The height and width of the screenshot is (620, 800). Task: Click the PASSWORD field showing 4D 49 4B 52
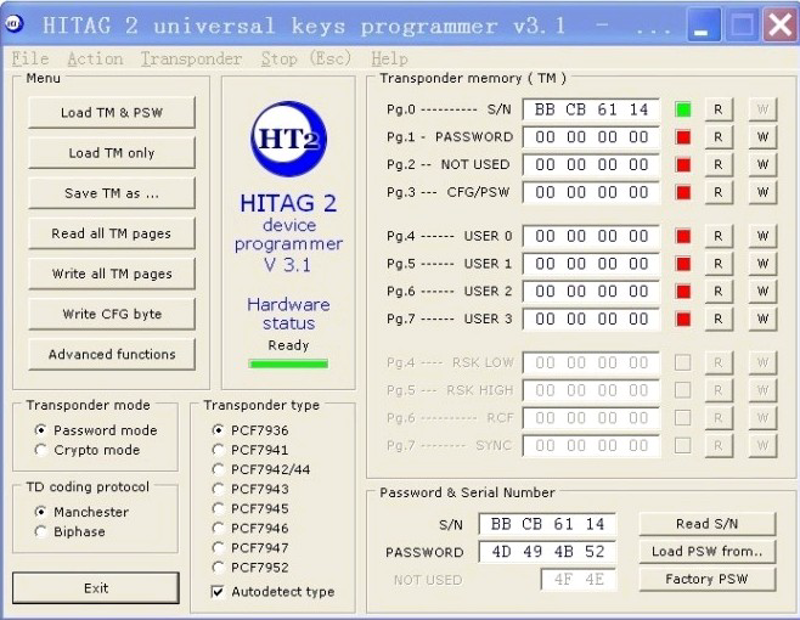tap(547, 552)
